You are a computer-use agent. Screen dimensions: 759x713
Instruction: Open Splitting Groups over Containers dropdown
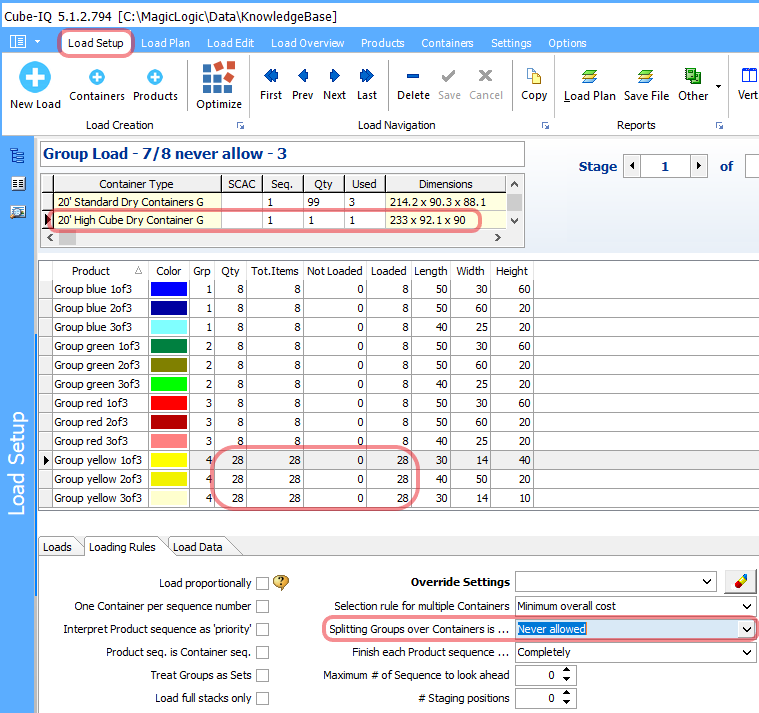tap(745, 629)
